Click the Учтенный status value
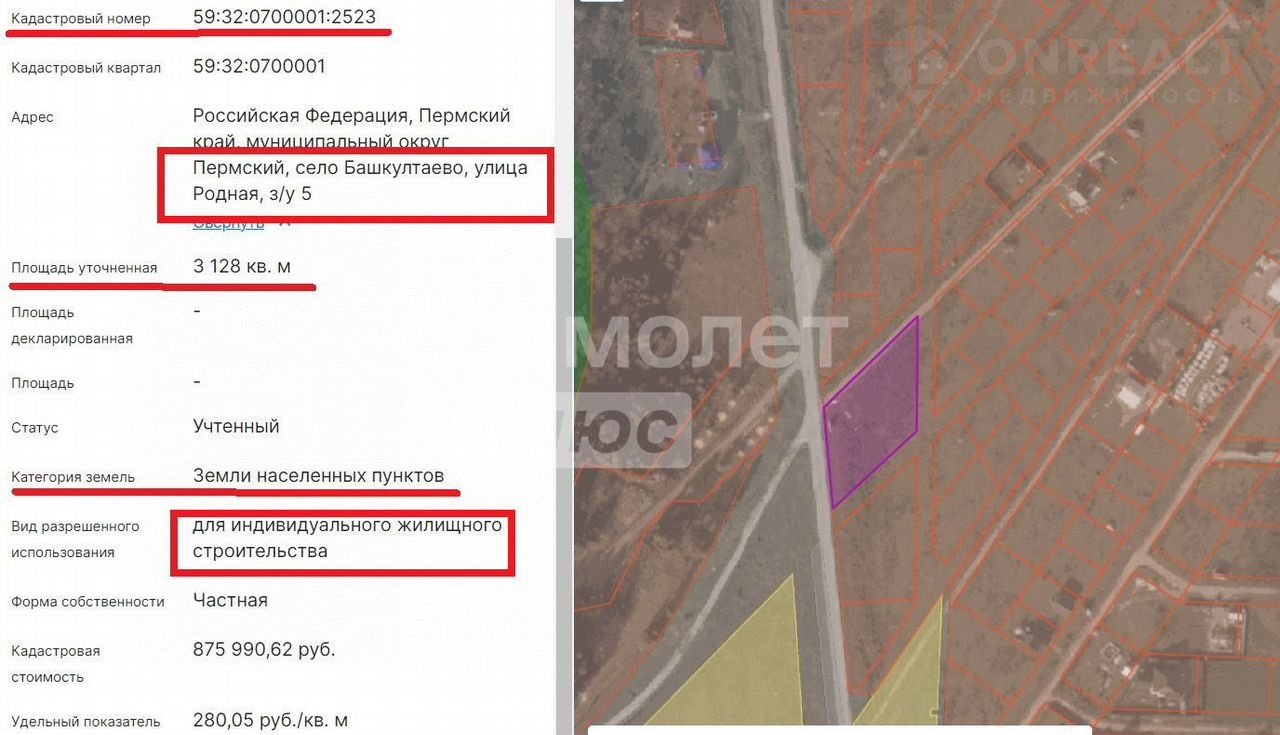Screen dimensions: 1280x735 point(236,427)
